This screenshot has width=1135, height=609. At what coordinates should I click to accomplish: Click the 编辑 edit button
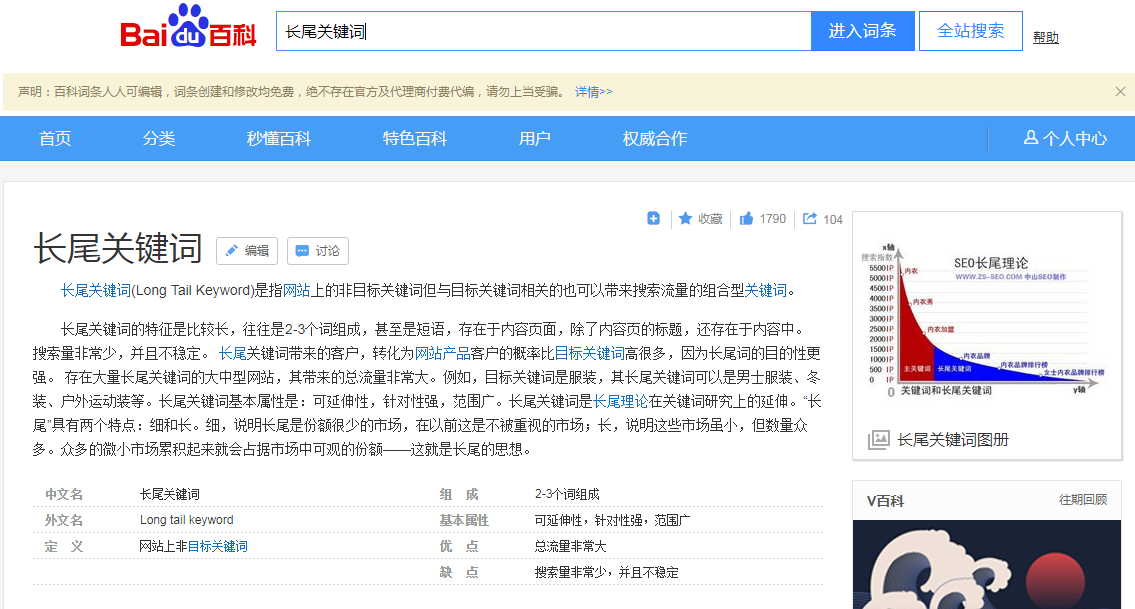pyautogui.click(x=246, y=251)
